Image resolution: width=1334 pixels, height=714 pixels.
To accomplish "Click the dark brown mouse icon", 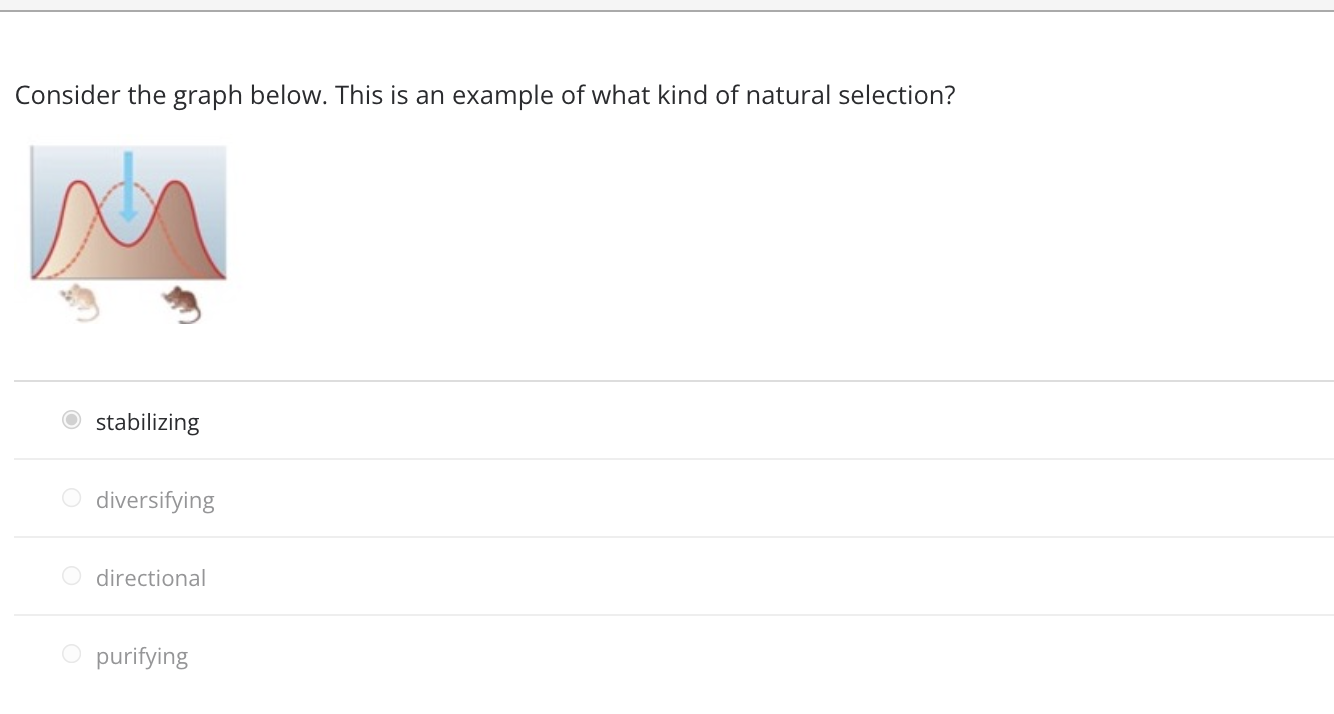I will point(182,304).
